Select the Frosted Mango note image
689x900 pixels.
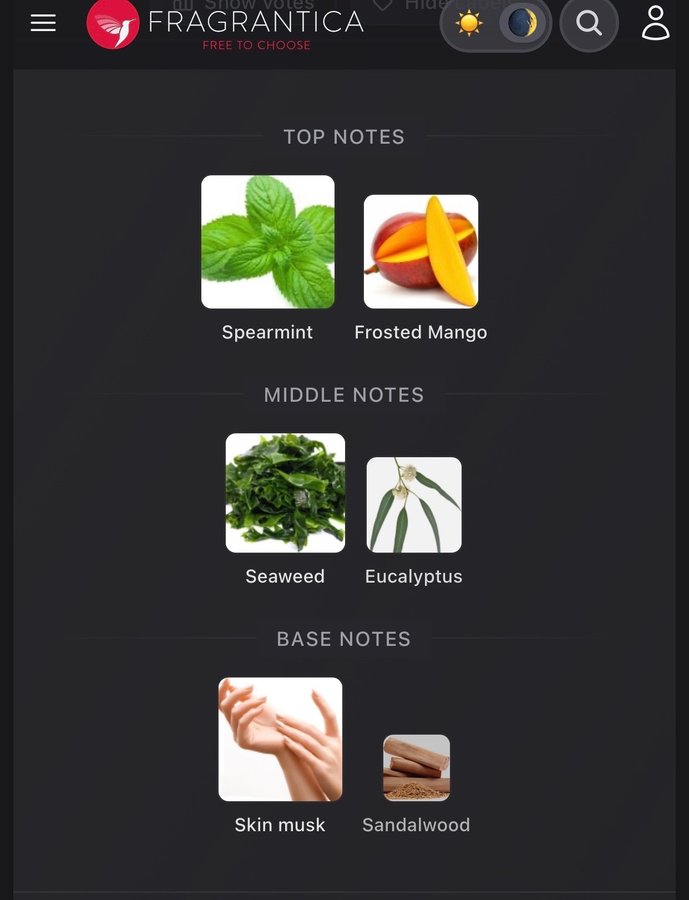click(421, 251)
